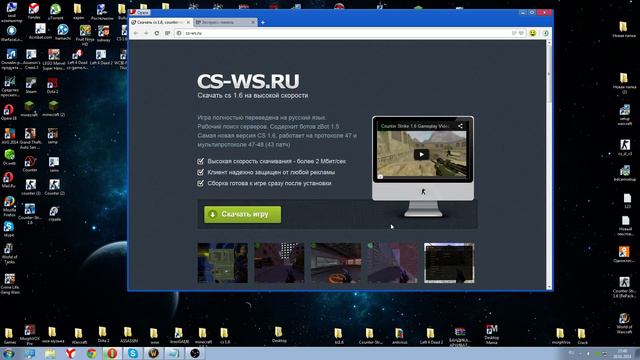640x360 pixels.
Task: Click the CS-WS.RU site logo
Action: point(248,81)
